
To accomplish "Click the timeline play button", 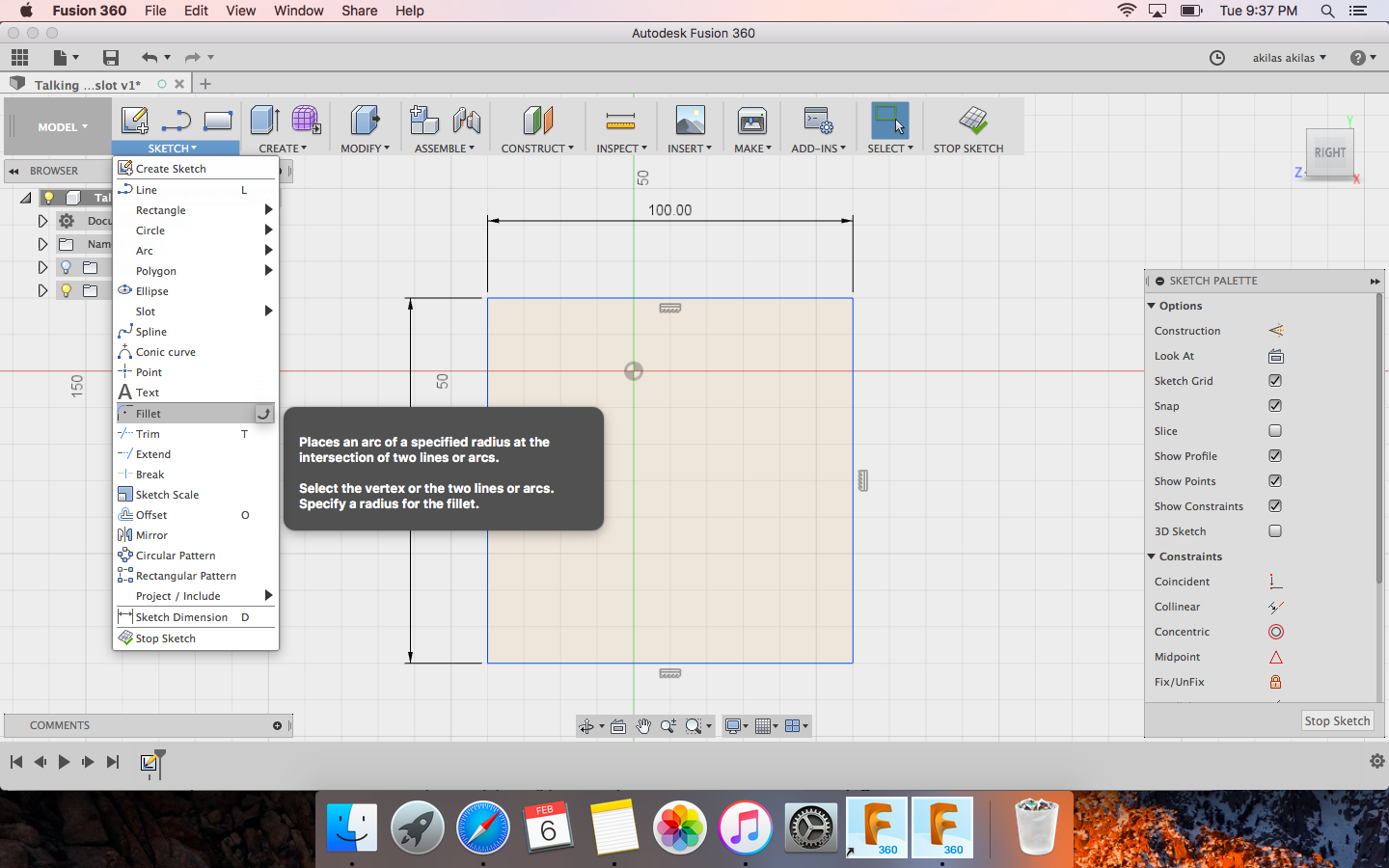I will [64, 762].
